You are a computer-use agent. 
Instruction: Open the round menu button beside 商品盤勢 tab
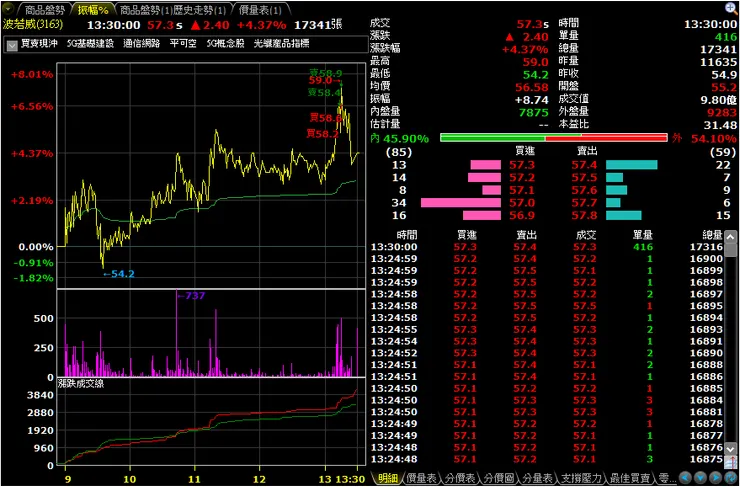(8, 8)
